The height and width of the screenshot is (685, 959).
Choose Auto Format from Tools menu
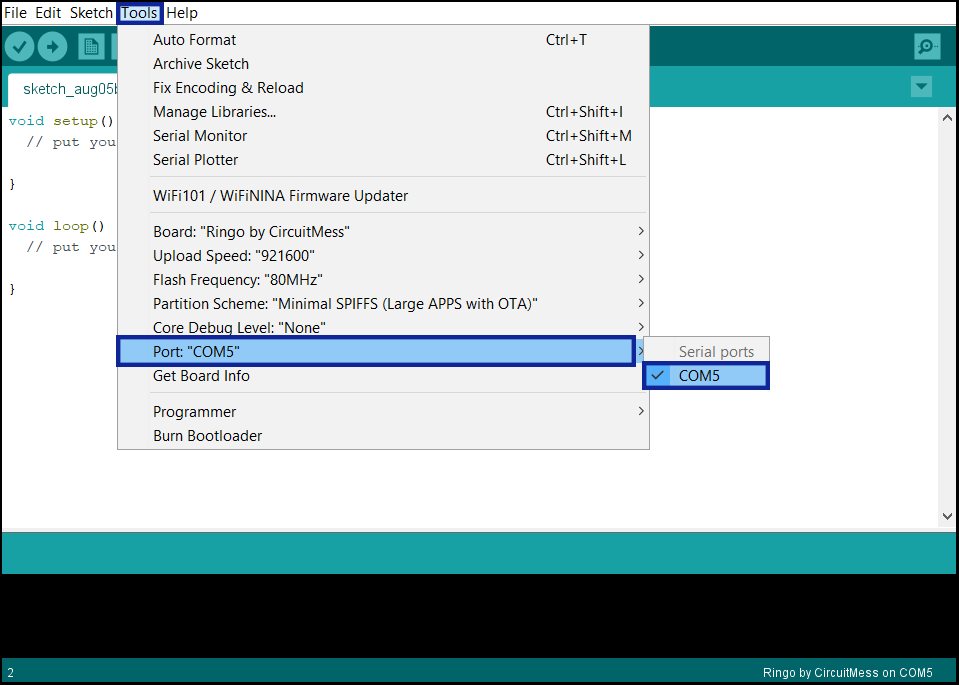pos(195,40)
